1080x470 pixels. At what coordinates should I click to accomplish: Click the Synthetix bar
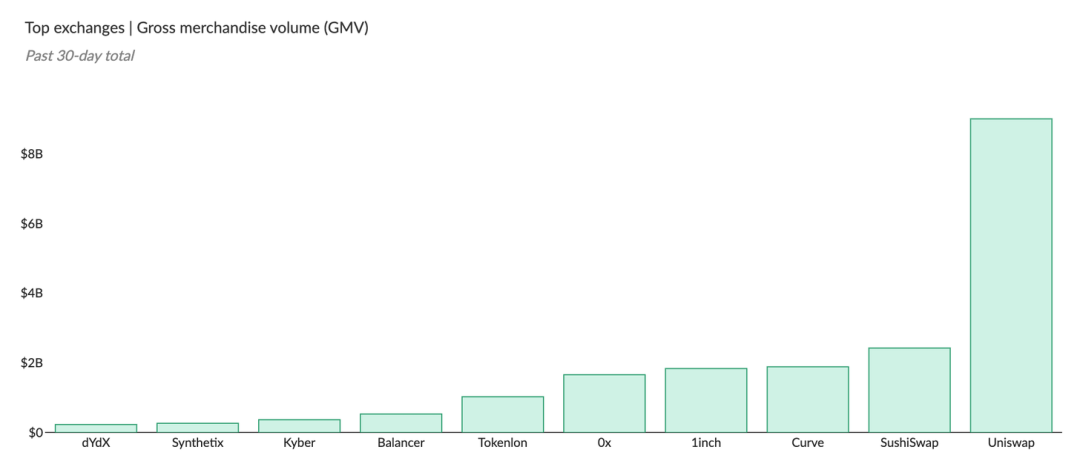[198, 428]
